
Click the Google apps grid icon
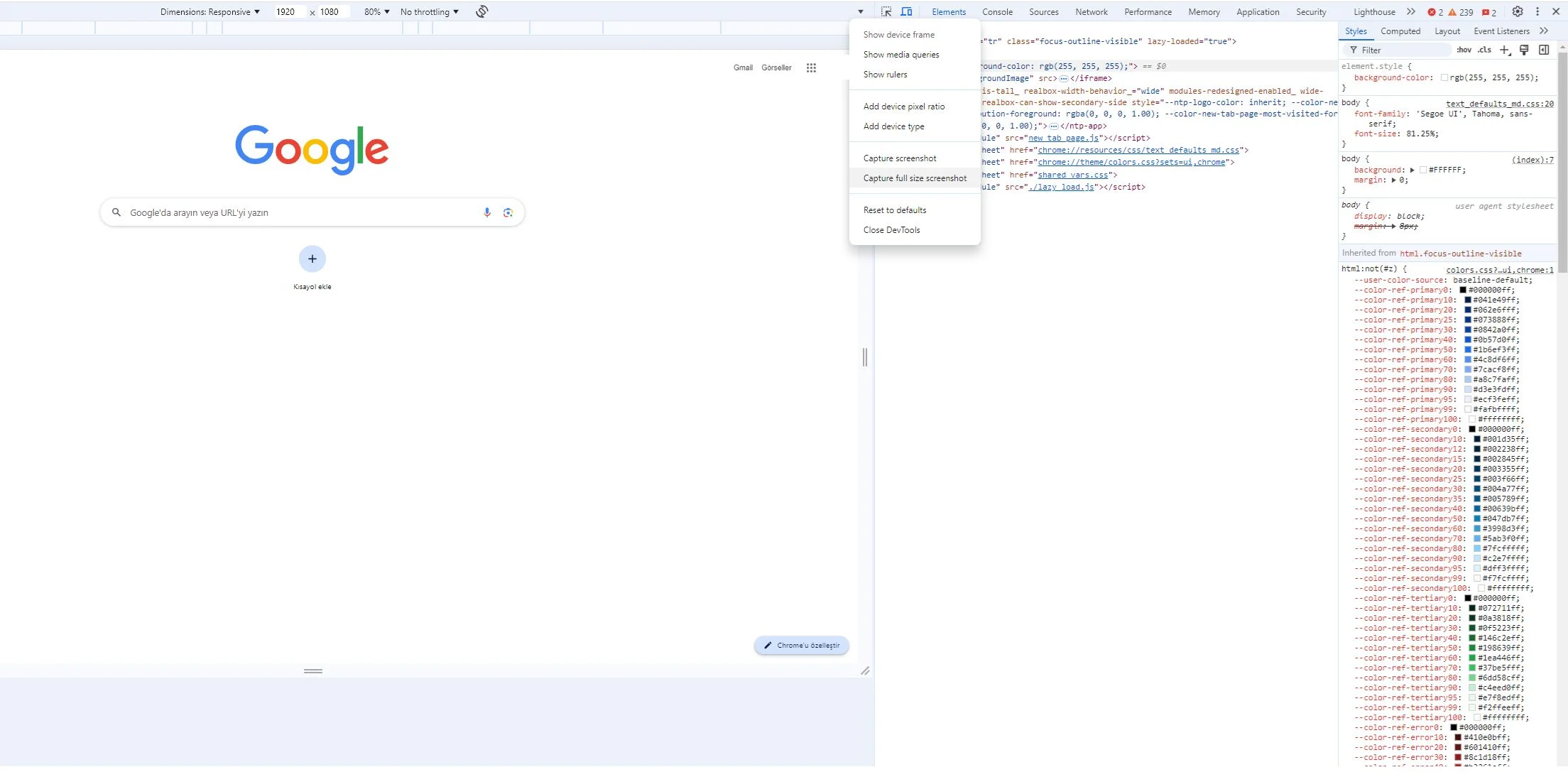coord(811,67)
